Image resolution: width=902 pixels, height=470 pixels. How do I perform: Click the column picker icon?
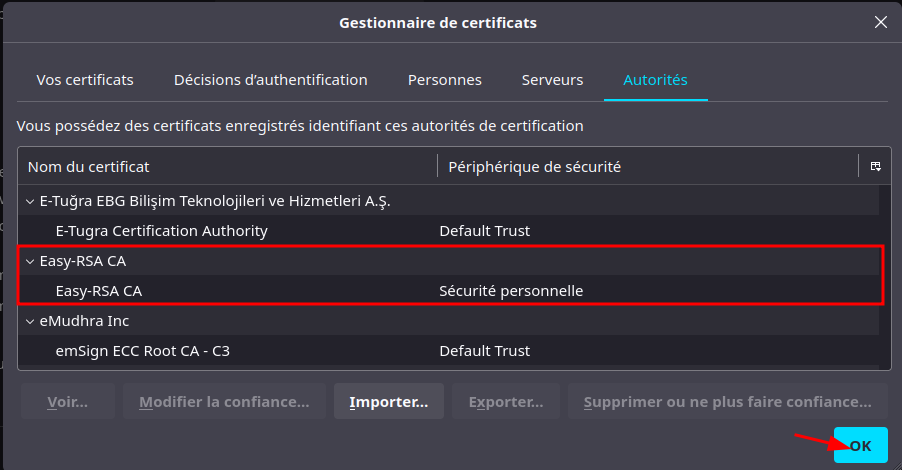tap(875, 166)
